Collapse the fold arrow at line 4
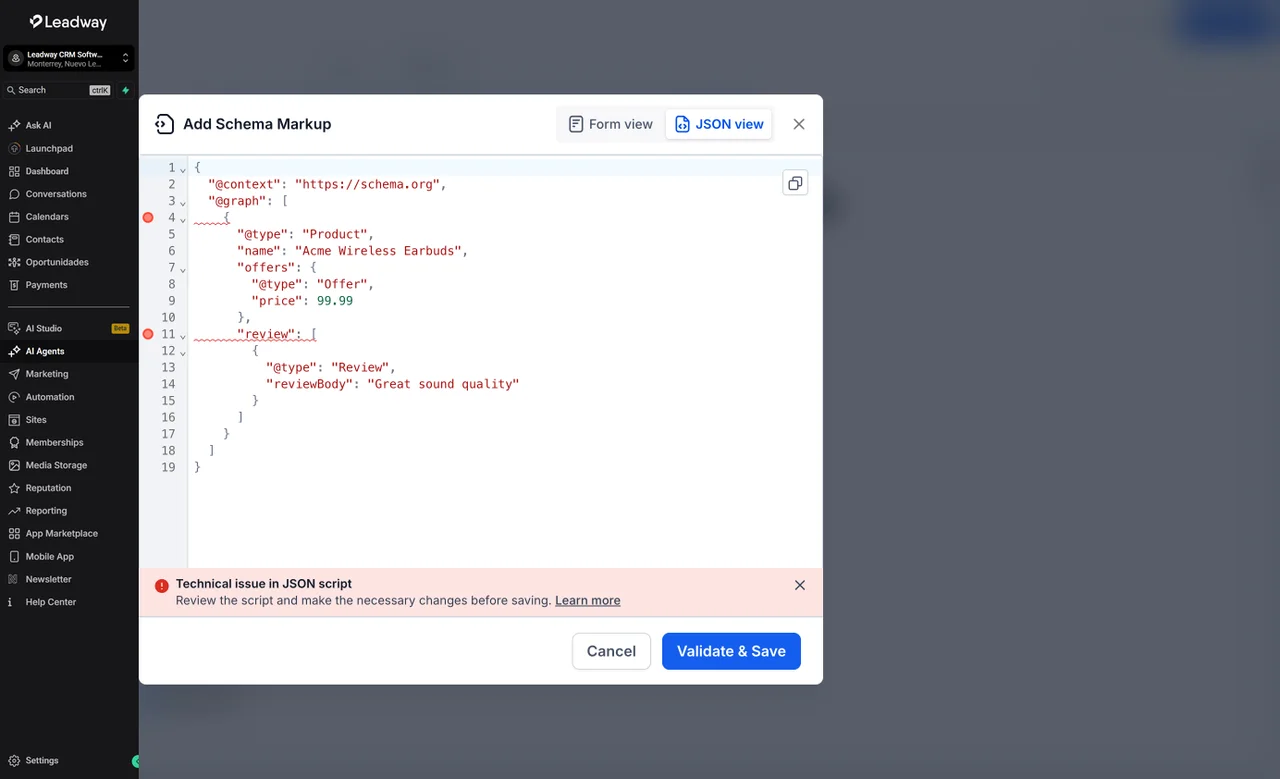 183,219
